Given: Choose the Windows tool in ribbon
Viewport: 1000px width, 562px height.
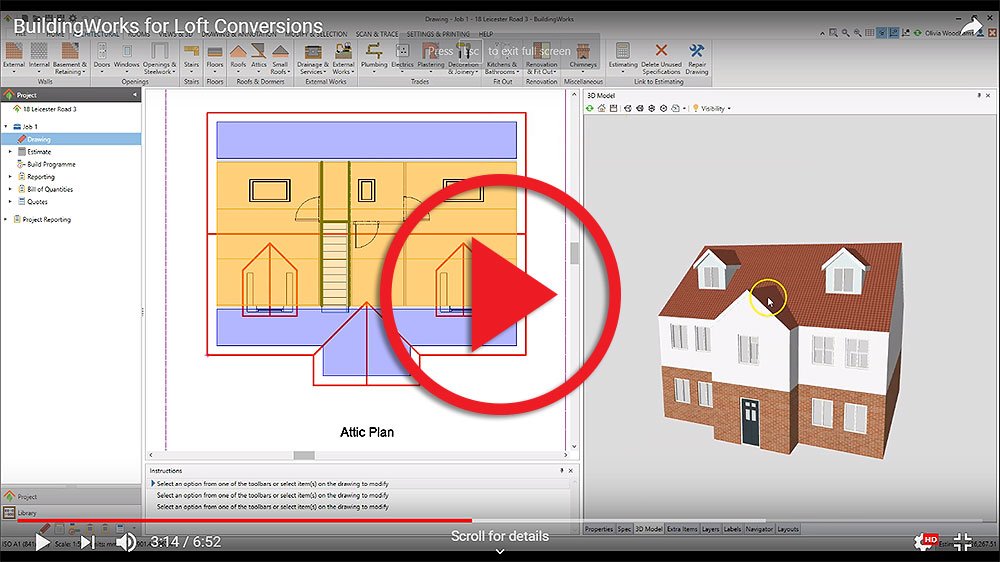Looking at the screenshot, I should pos(126,56).
